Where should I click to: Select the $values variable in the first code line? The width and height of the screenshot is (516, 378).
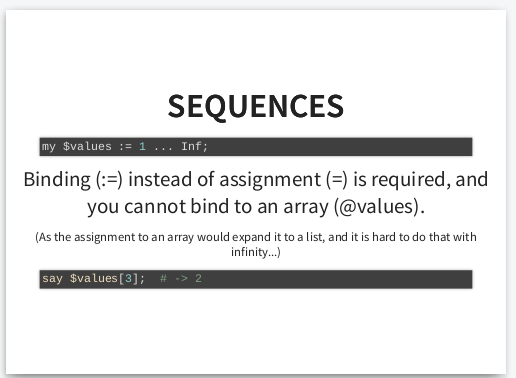point(87,146)
